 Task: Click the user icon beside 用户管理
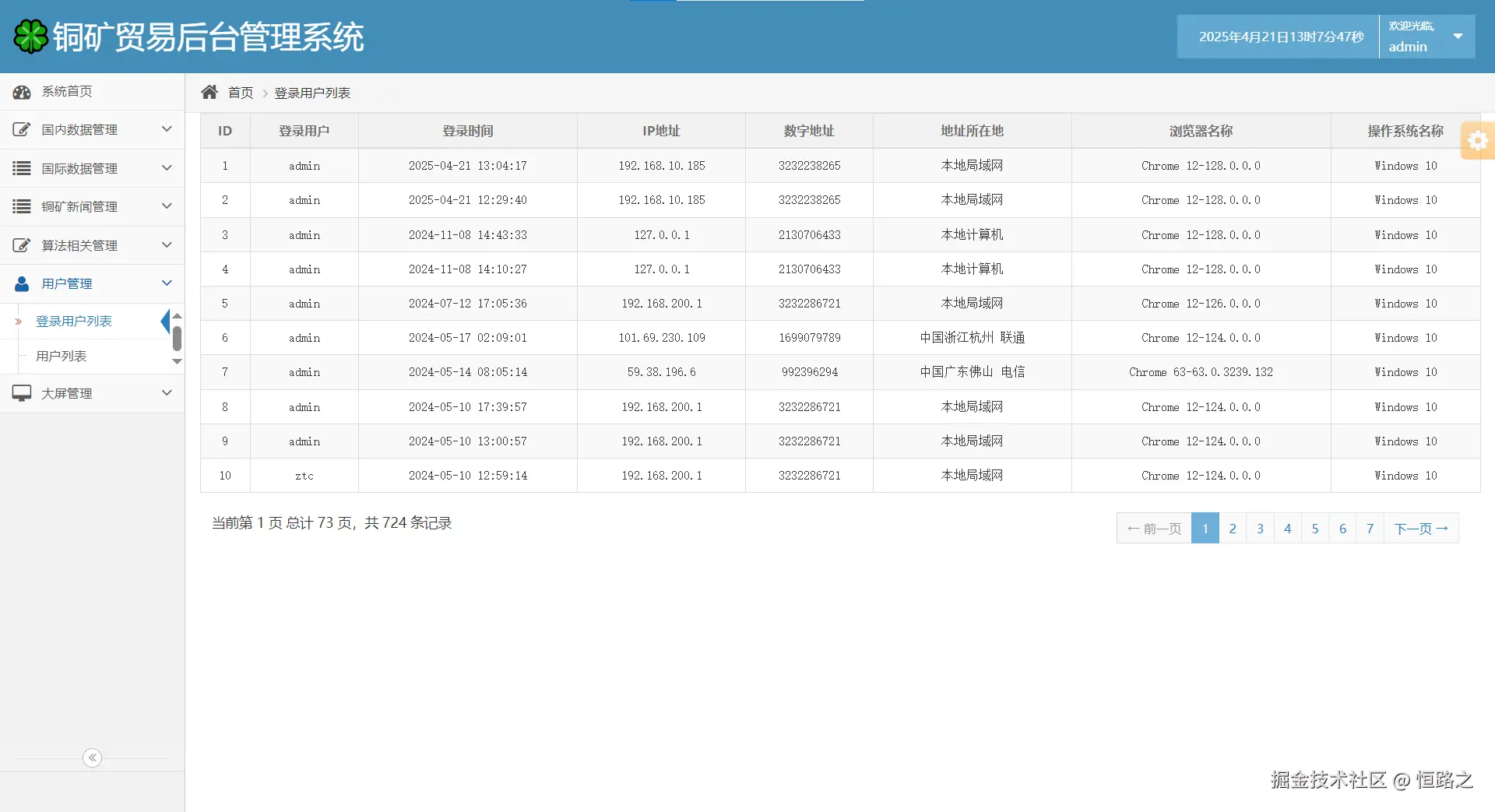22,283
